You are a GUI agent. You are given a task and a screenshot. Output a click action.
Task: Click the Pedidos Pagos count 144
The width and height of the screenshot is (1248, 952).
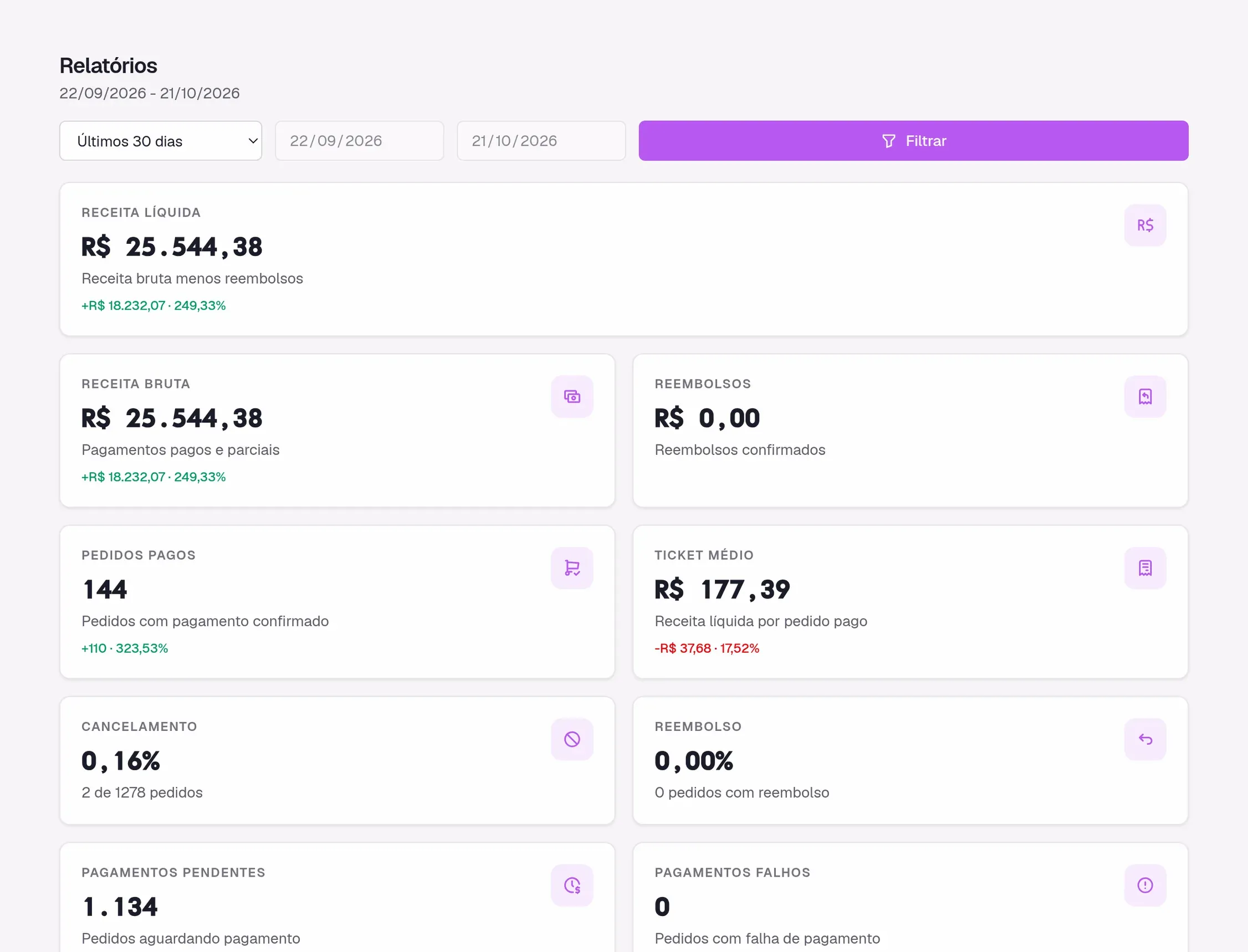tap(105, 590)
